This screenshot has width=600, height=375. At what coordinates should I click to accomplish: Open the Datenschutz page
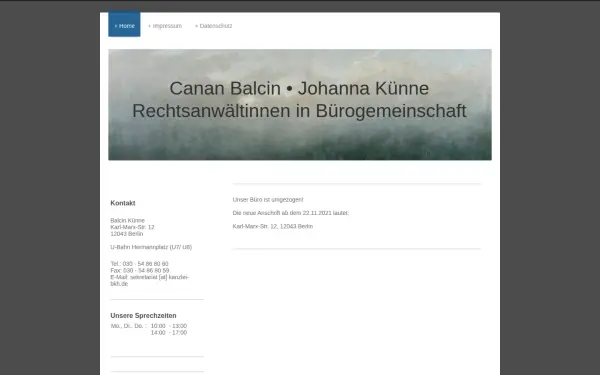coord(214,26)
